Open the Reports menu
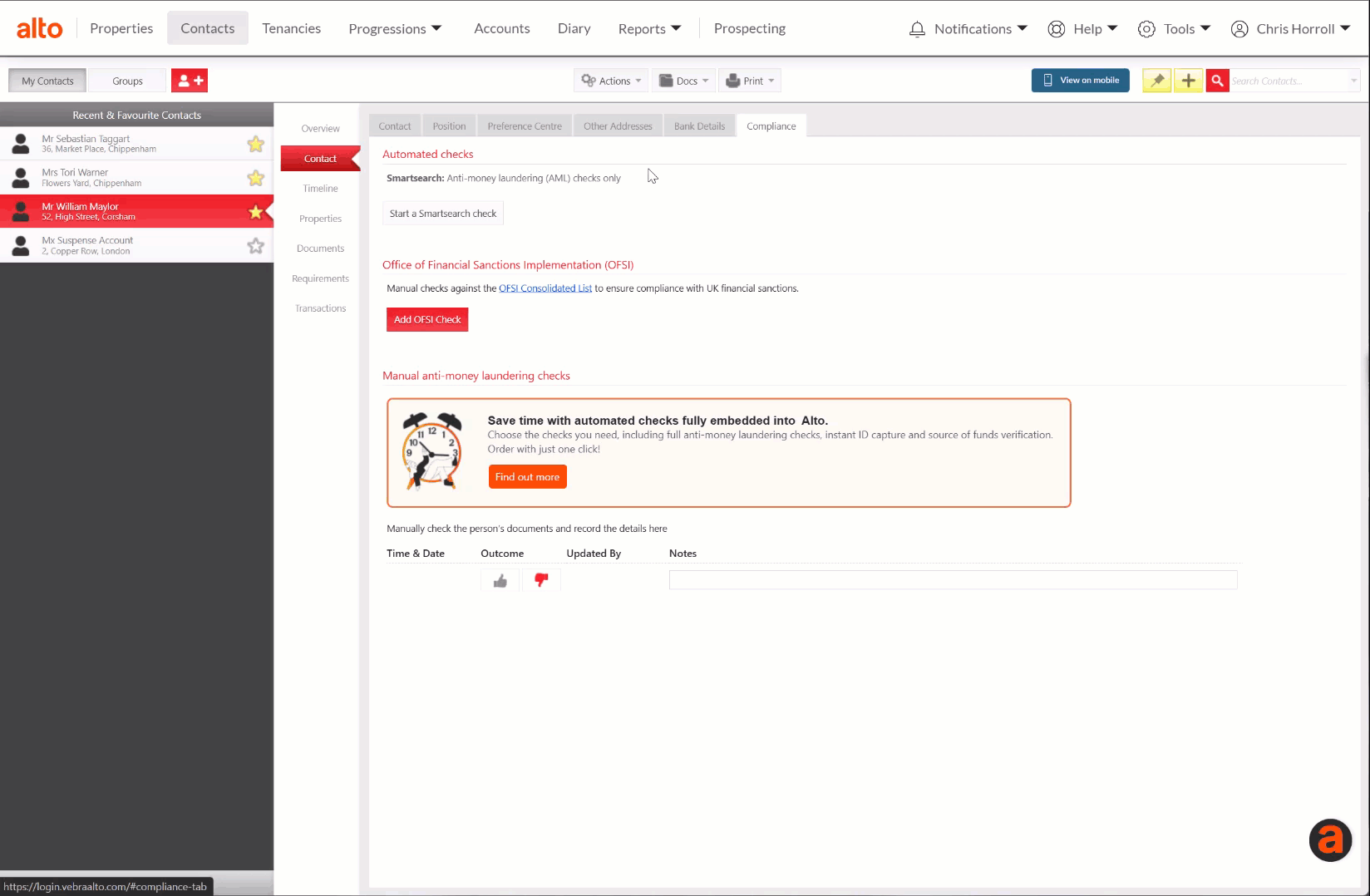 point(649,28)
